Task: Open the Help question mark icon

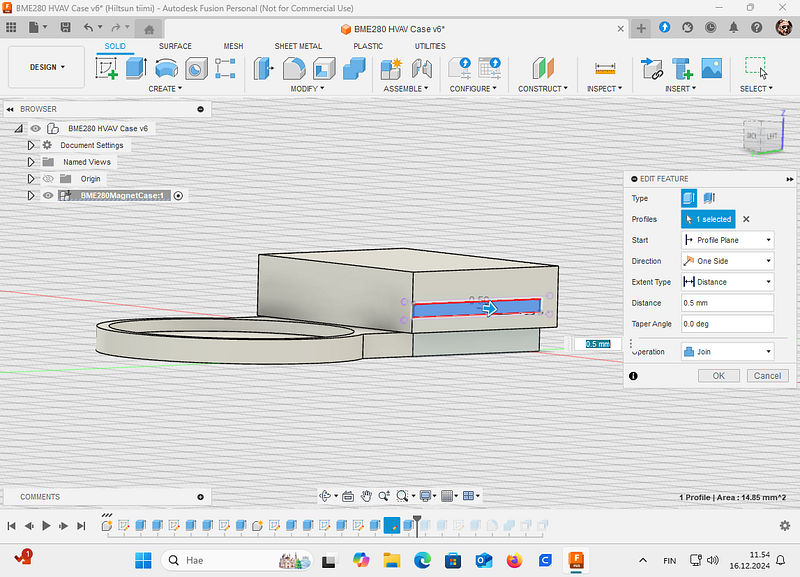Action: pos(757,28)
